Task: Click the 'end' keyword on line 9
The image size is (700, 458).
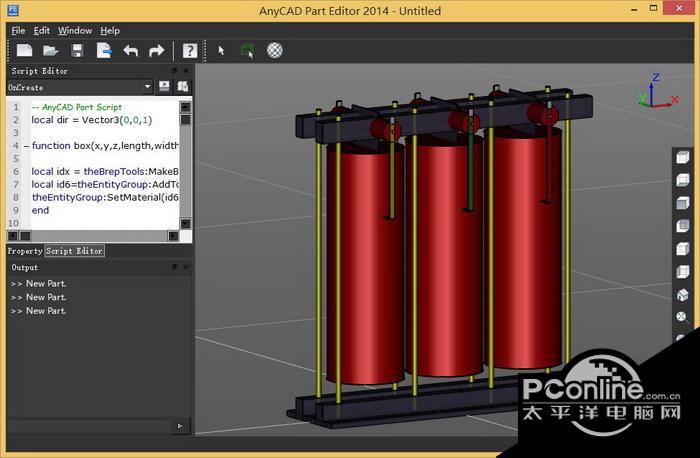Action: coord(40,210)
